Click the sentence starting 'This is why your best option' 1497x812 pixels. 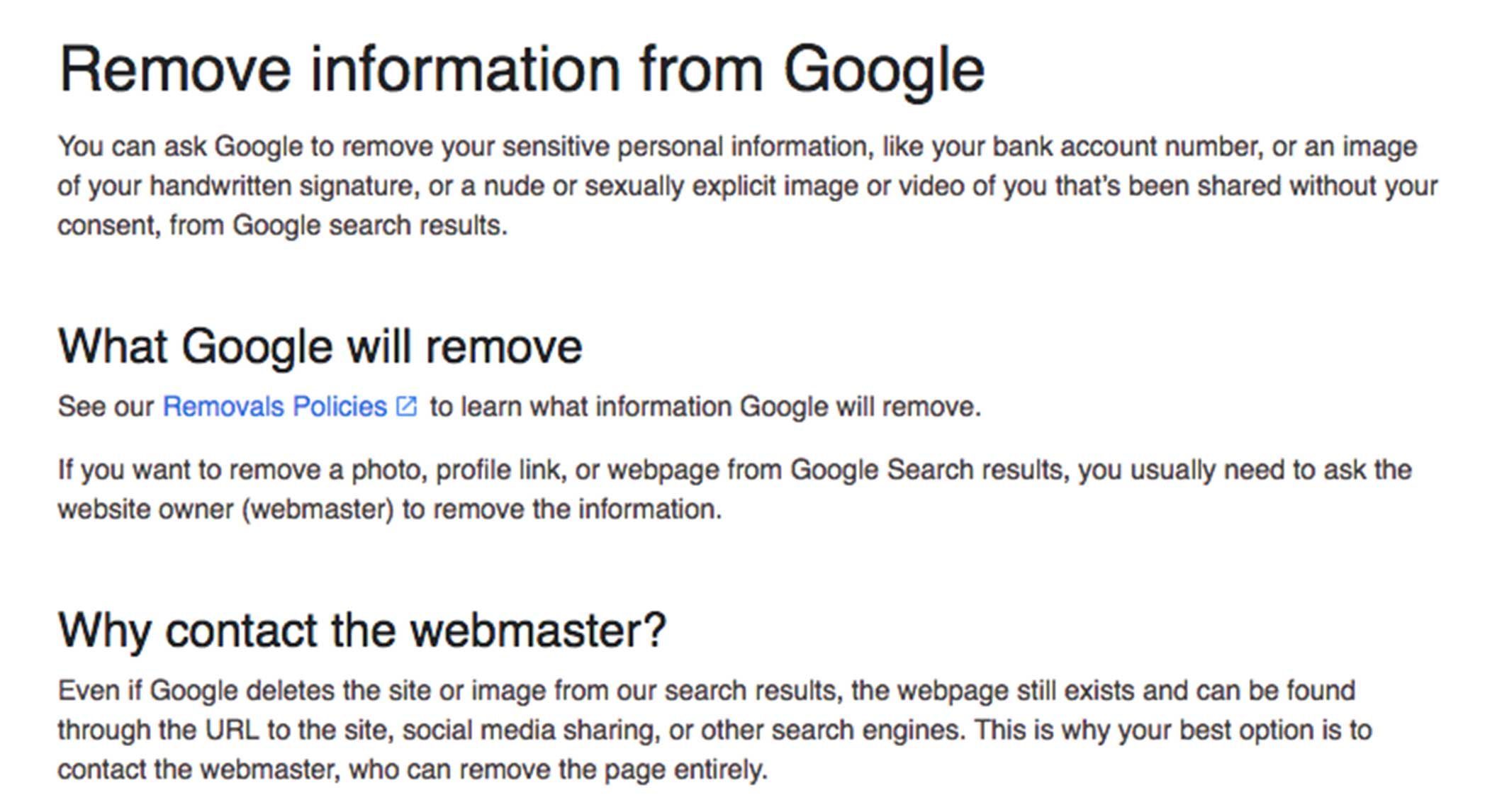click(x=1174, y=731)
